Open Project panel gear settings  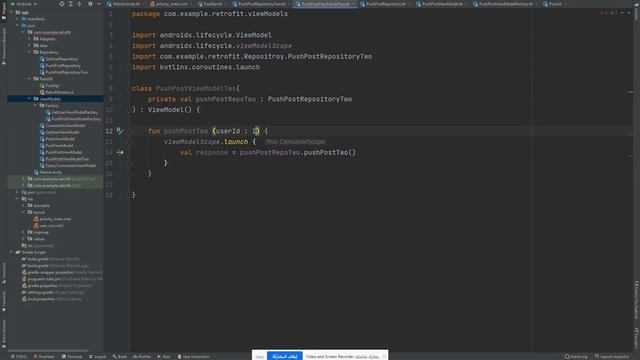pyautogui.click(x=90, y=4)
